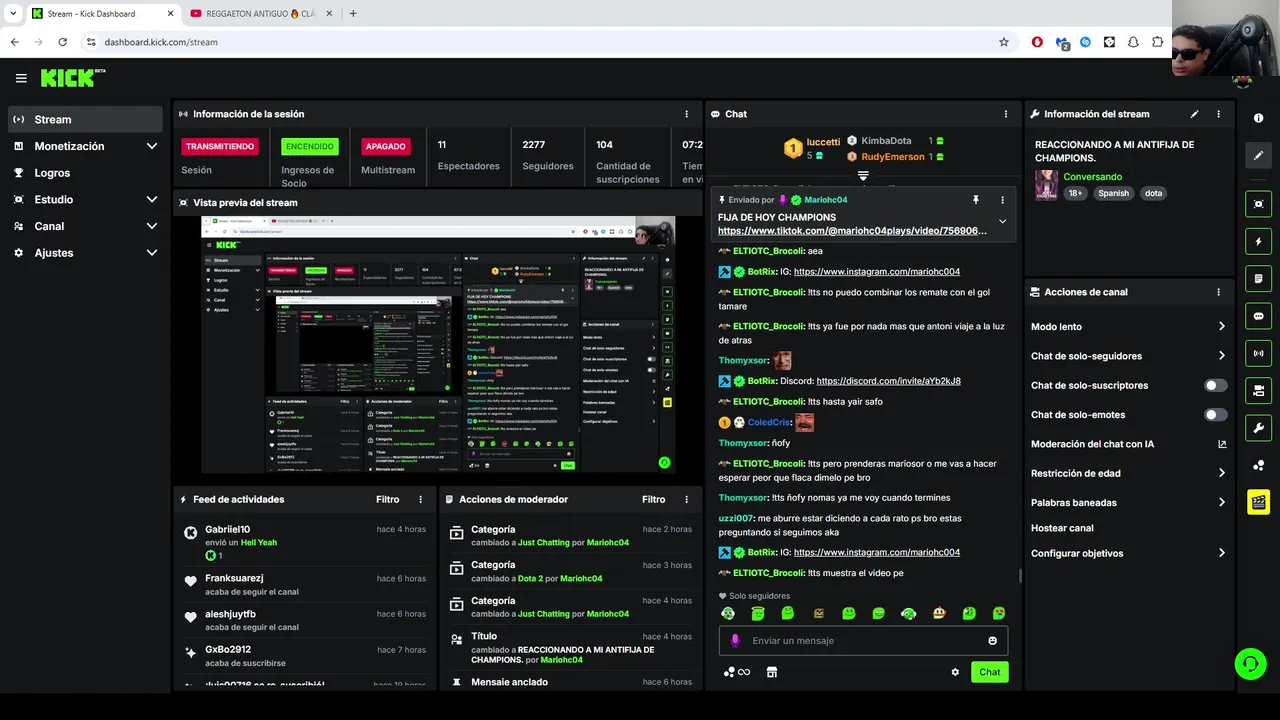Select Stream in the left sidebar
The height and width of the screenshot is (720, 1280).
pos(85,119)
